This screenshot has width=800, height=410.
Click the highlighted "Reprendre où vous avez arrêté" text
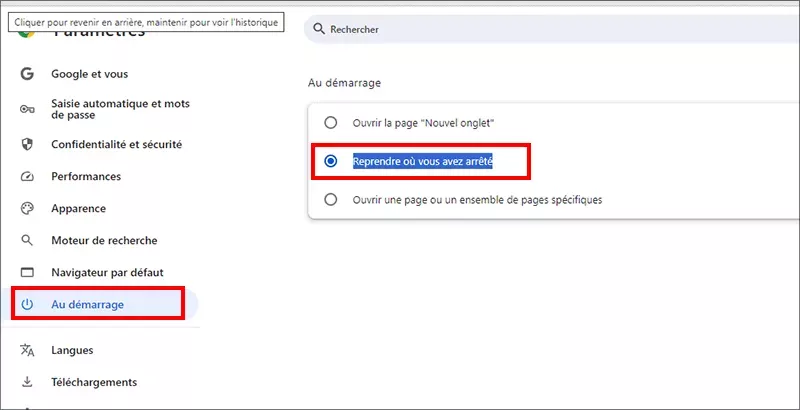click(x=423, y=161)
